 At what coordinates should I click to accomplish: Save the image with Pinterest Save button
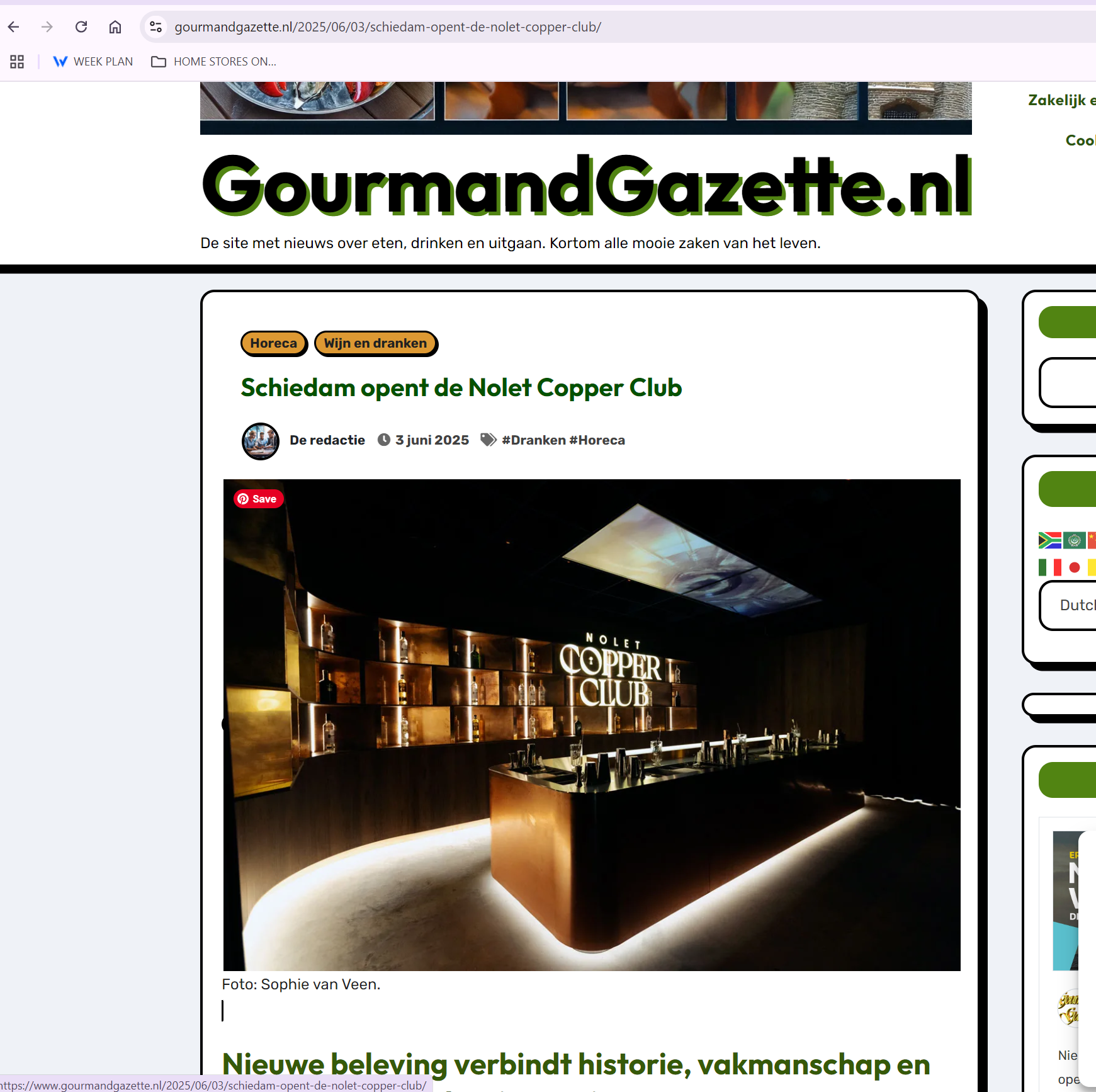[x=259, y=499]
